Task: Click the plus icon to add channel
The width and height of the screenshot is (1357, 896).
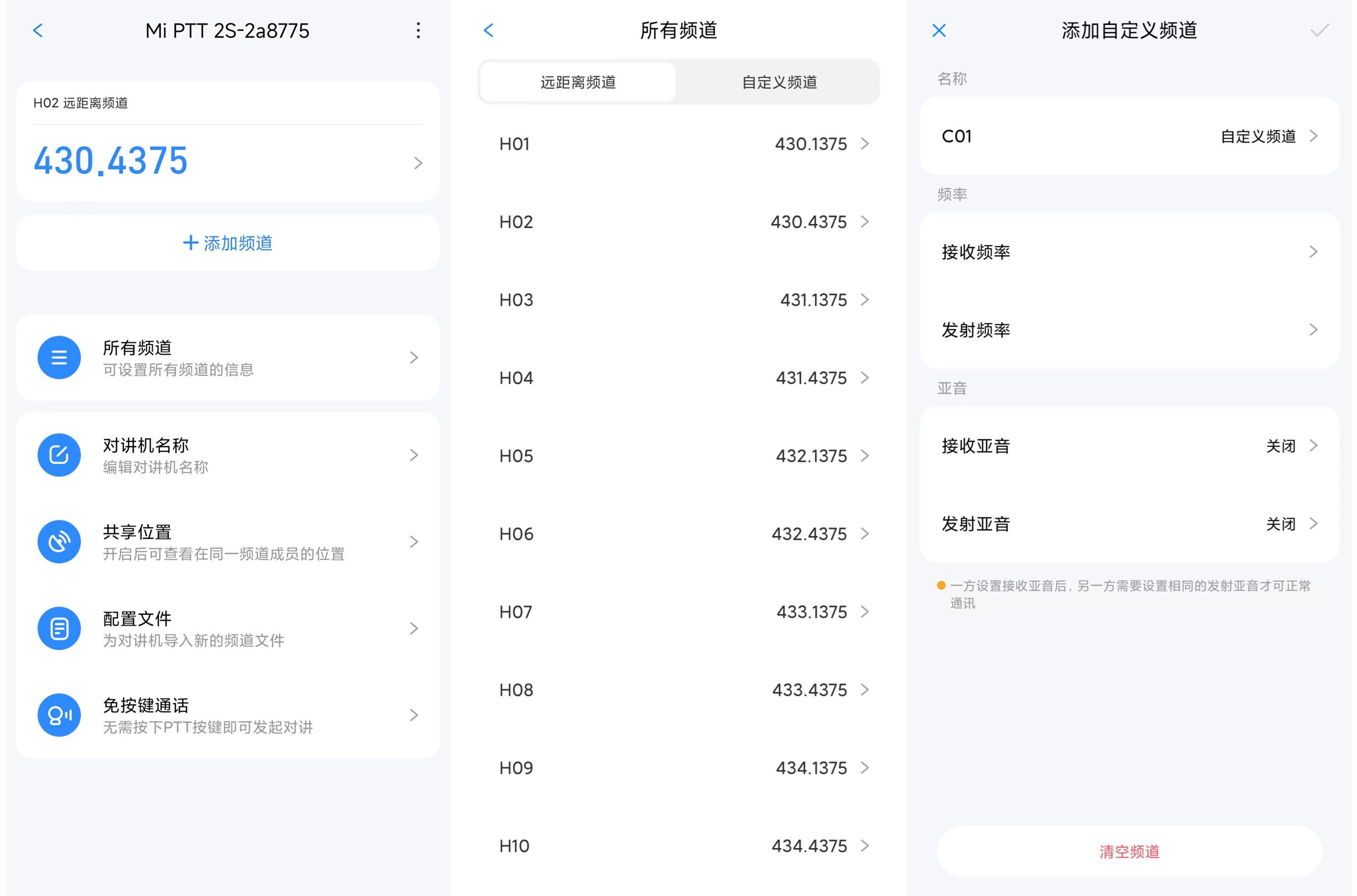Action: (190, 243)
